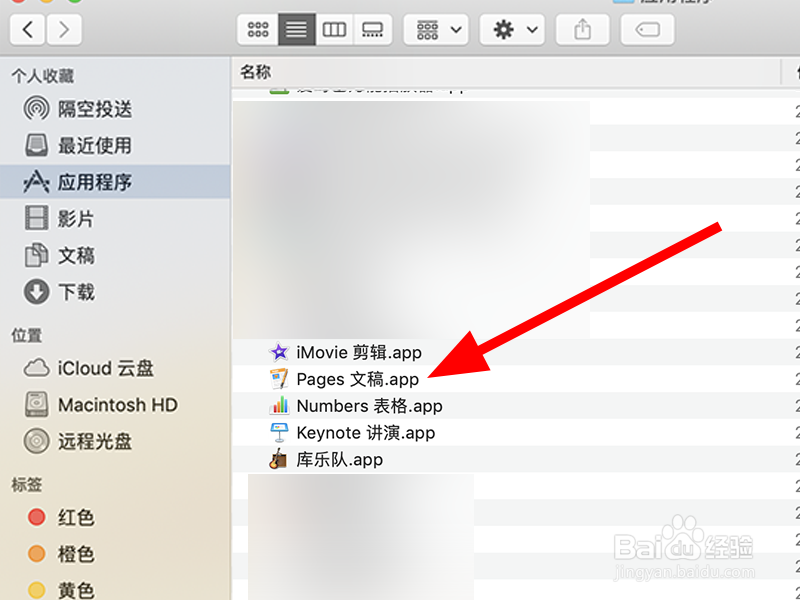The height and width of the screenshot is (600, 800).
Task: Select Numbers 表格.app icon
Action: pos(279,406)
